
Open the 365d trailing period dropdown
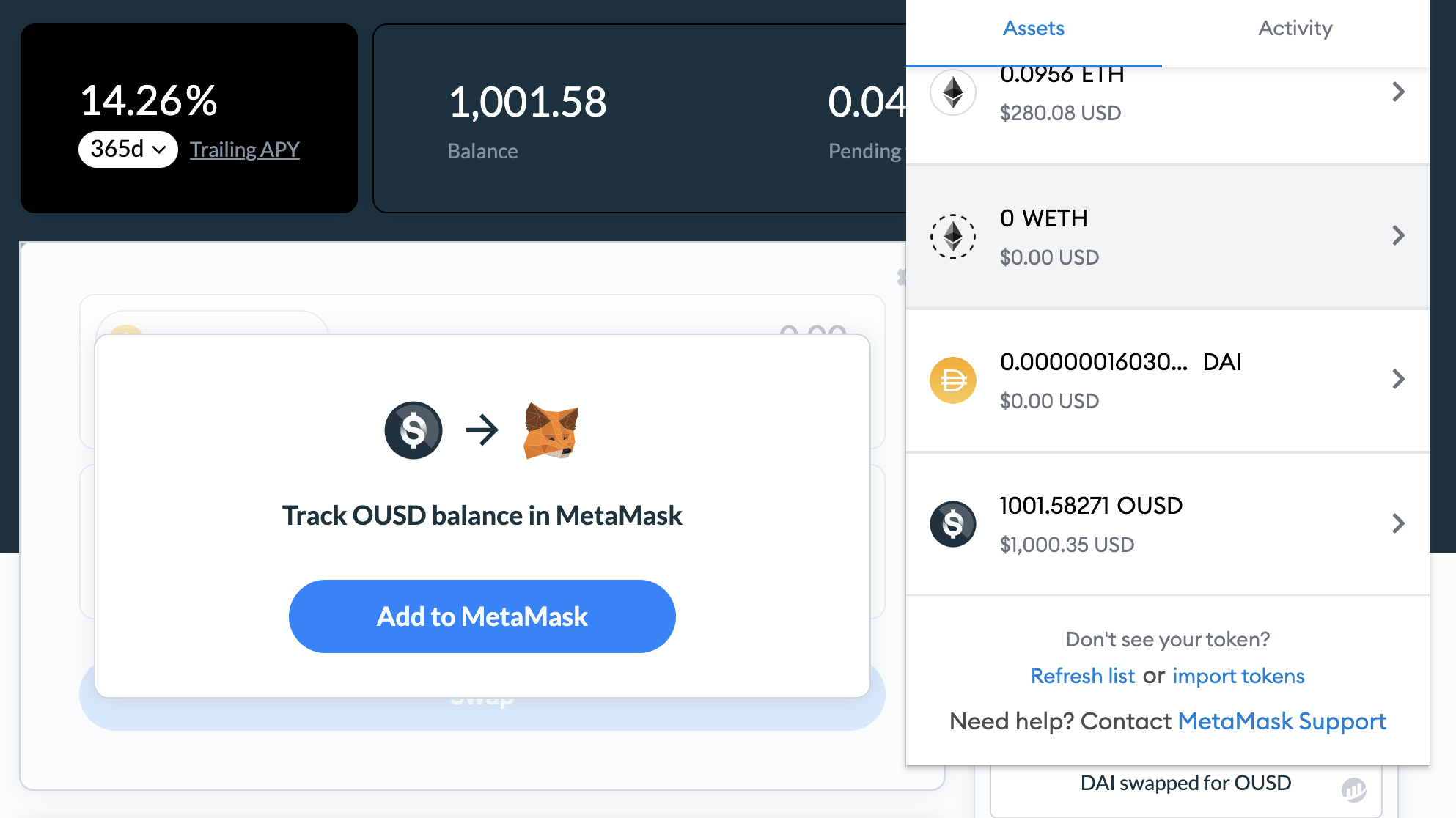click(x=128, y=149)
